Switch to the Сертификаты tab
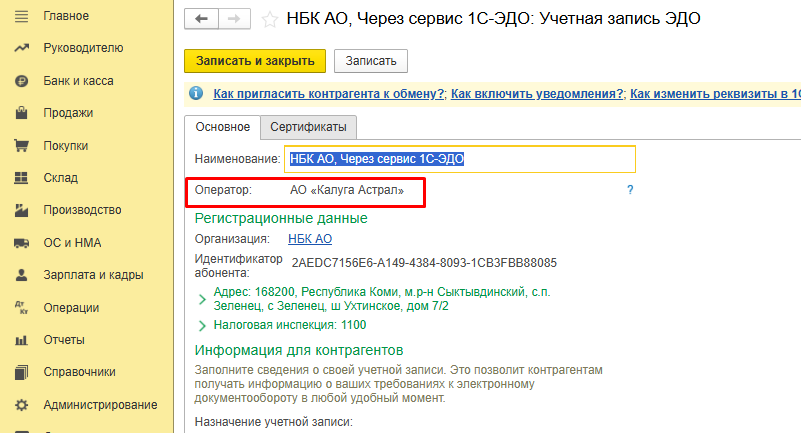Image resolution: width=801 pixels, height=433 pixels. pyautogui.click(x=309, y=127)
